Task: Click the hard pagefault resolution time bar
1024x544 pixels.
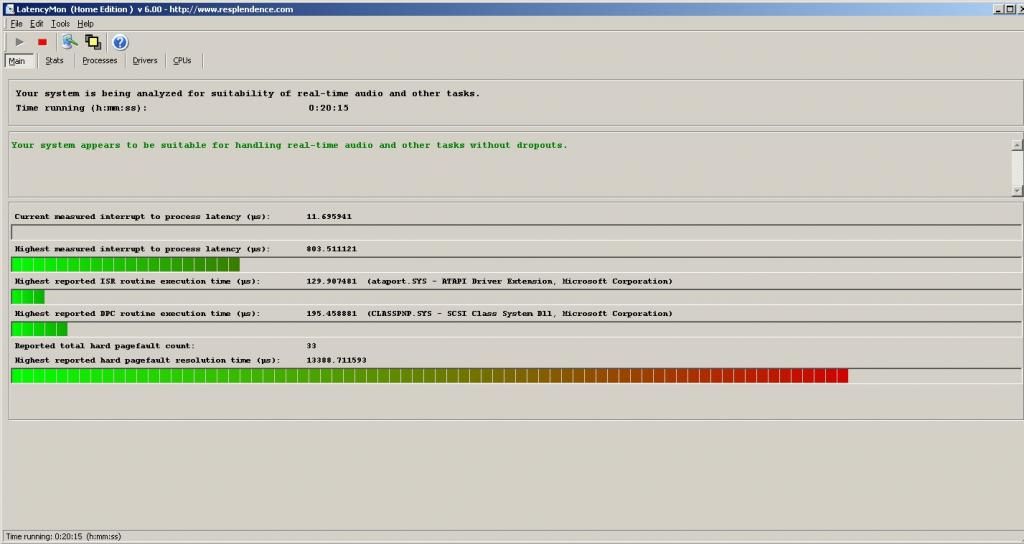Action: pyautogui.click(x=430, y=375)
